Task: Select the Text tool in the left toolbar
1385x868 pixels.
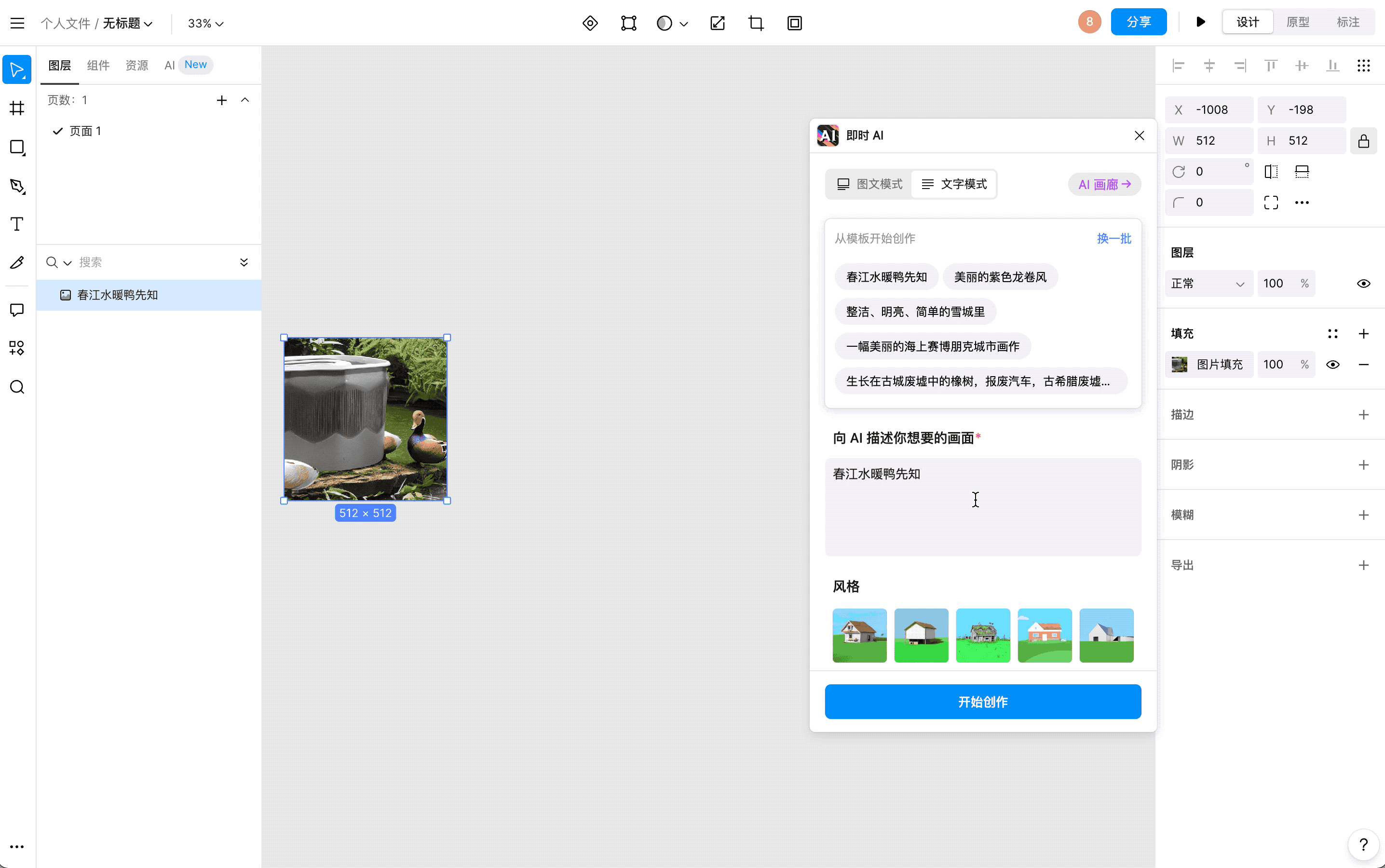Action: point(17,224)
